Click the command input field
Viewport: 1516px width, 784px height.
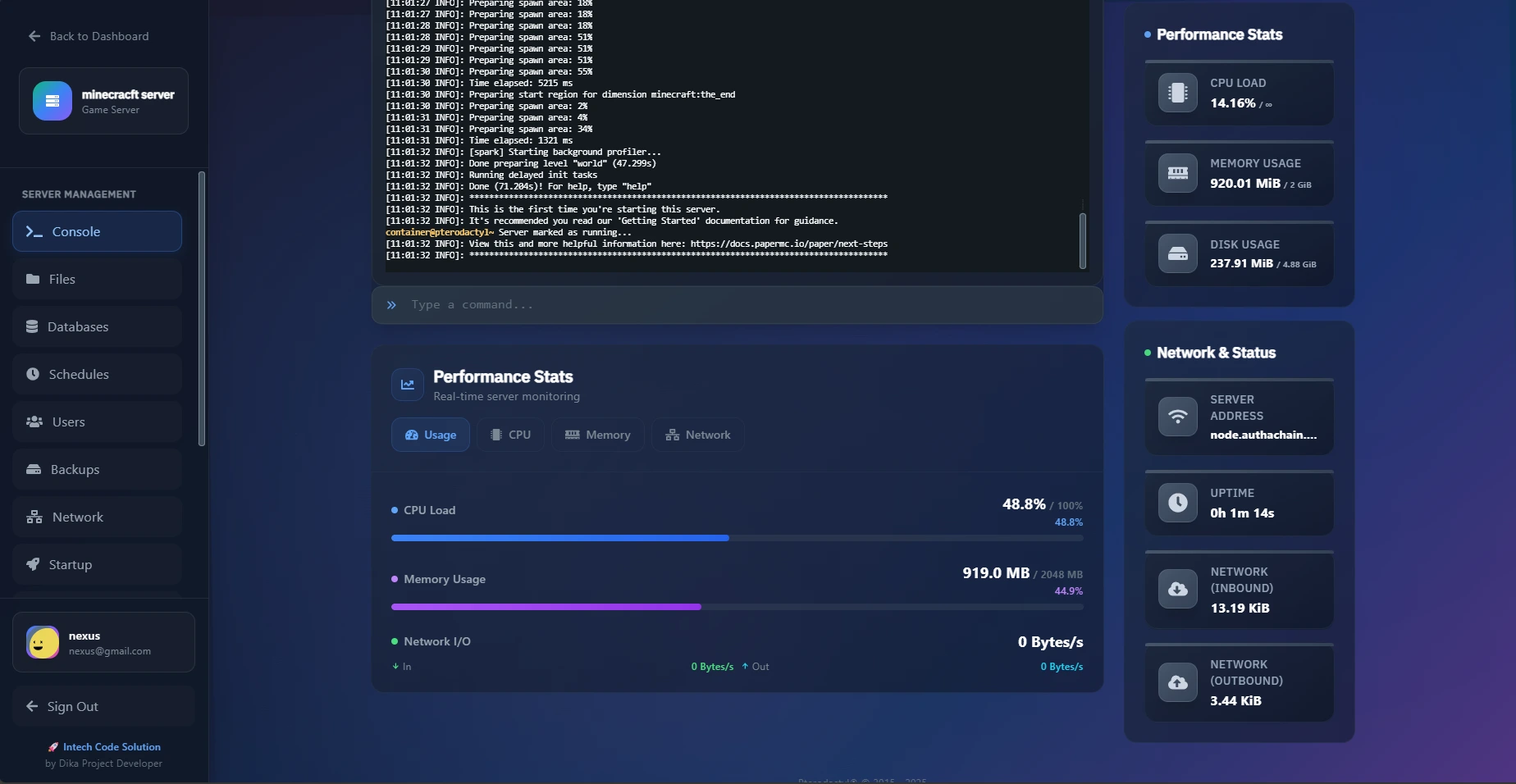click(736, 305)
